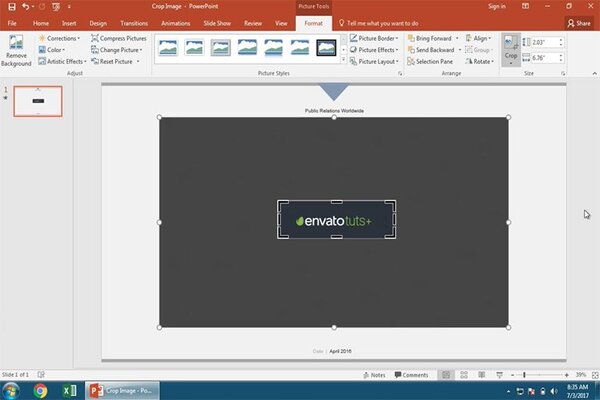The height and width of the screenshot is (400, 600).
Task: Click the 39% zoom level
Action: coord(581,375)
